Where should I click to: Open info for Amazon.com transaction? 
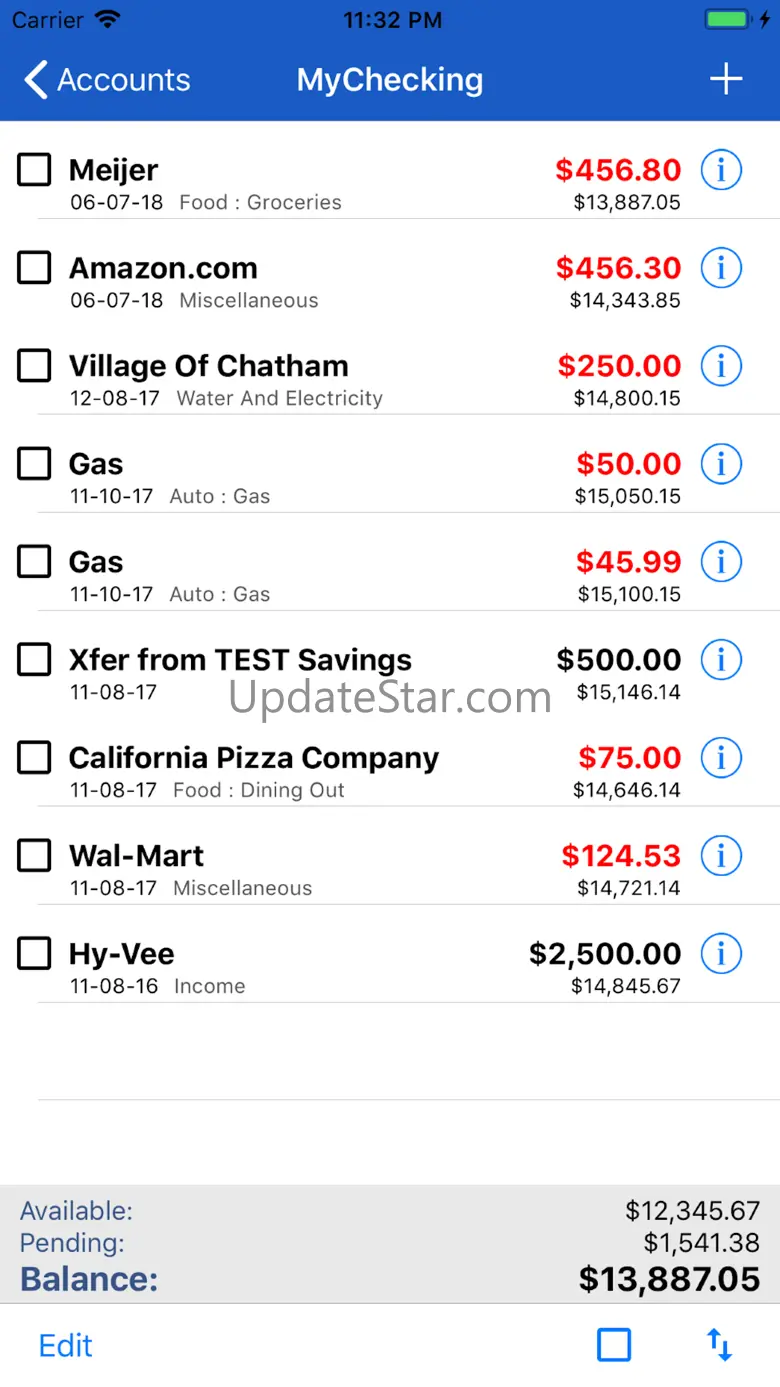click(x=721, y=268)
